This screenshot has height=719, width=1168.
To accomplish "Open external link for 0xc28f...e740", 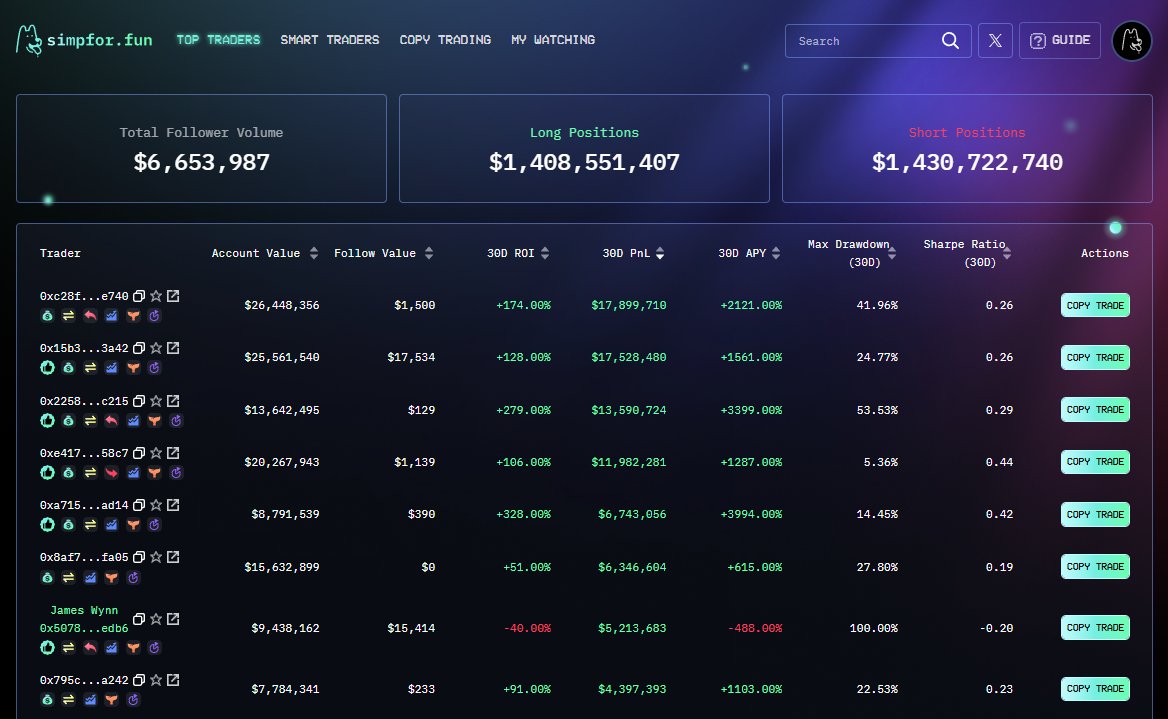I will (173, 296).
